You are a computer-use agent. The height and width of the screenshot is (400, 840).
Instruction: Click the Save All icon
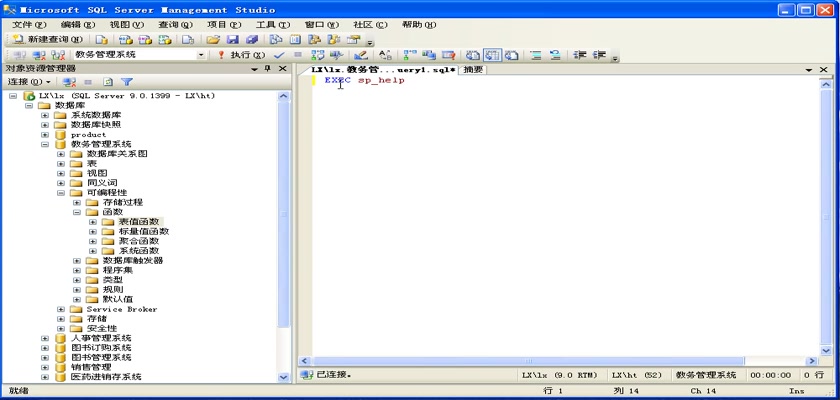click(x=252, y=39)
